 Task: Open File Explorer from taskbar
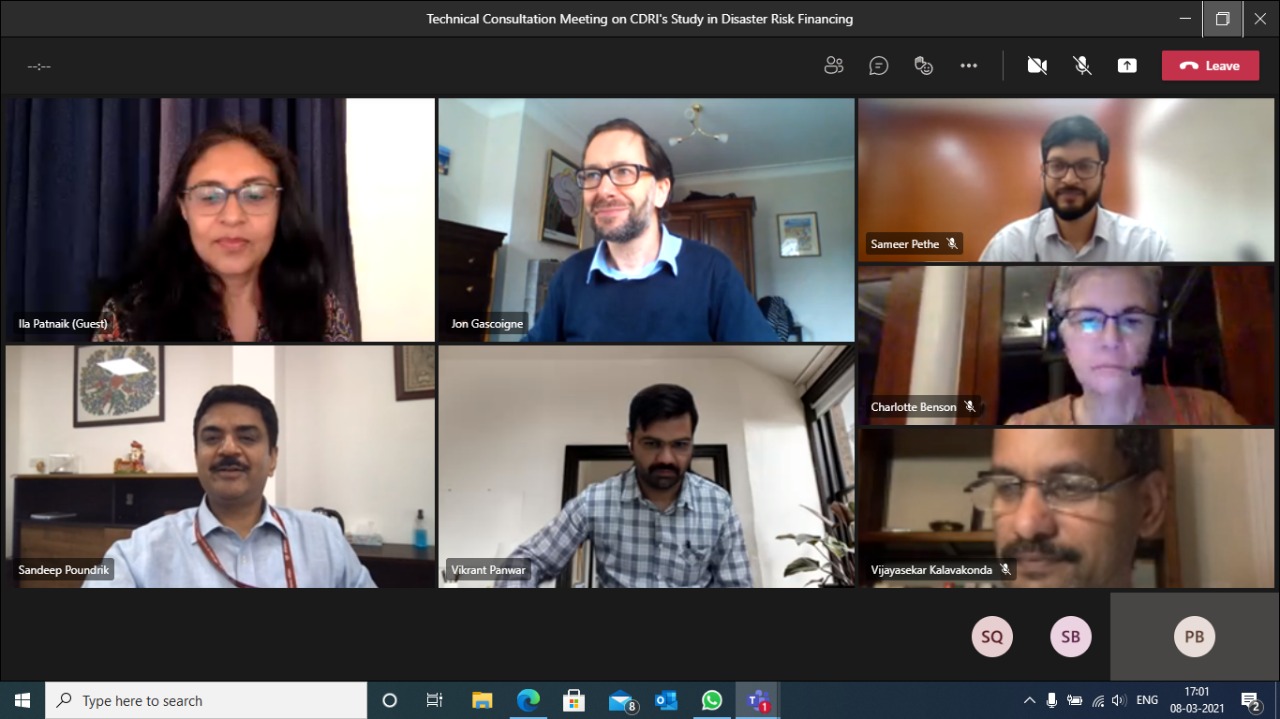pyautogui.click(x=482, y=700)
